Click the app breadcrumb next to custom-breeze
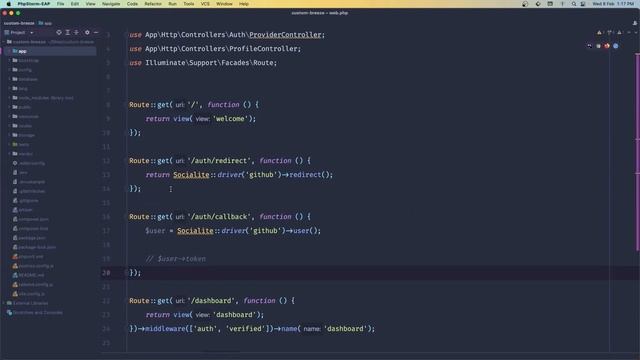This screenshot has width=640, height=360. [45, 23]
